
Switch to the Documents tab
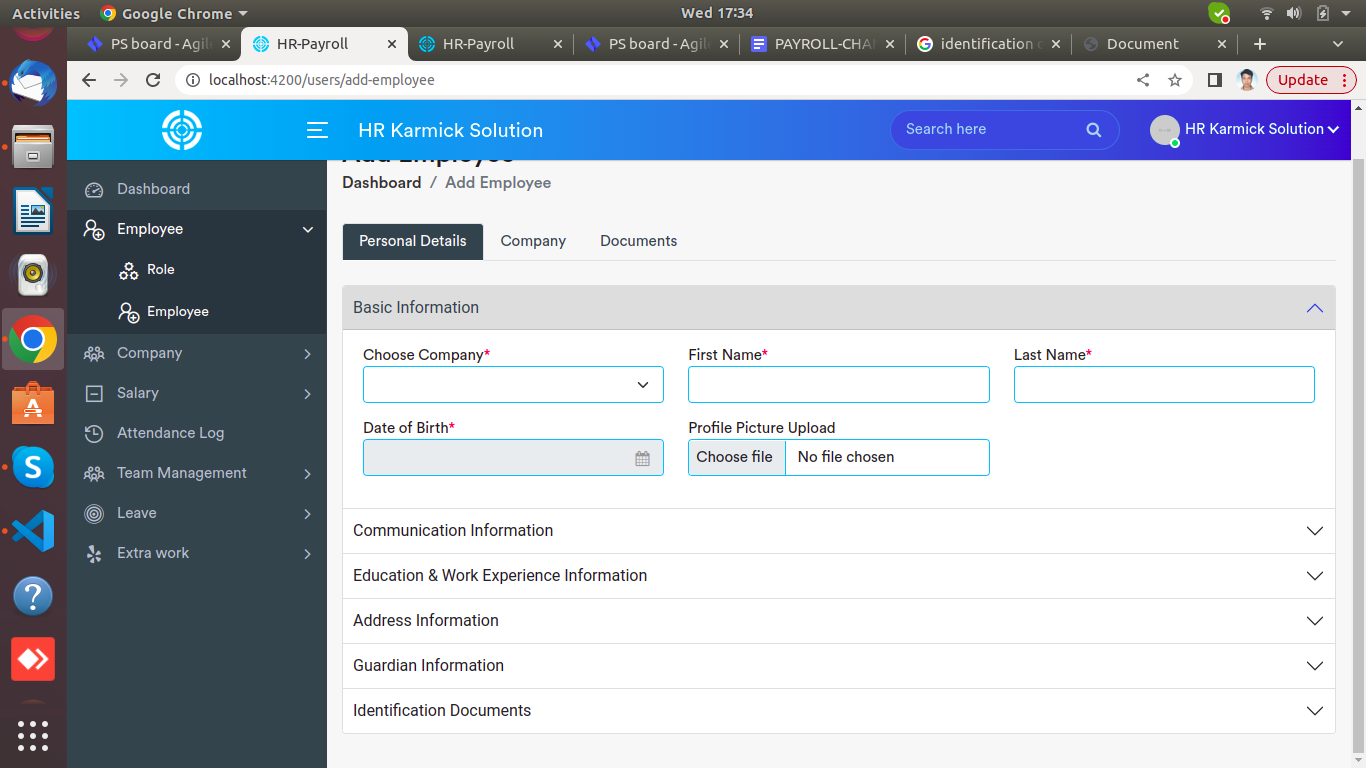(638, 241)
